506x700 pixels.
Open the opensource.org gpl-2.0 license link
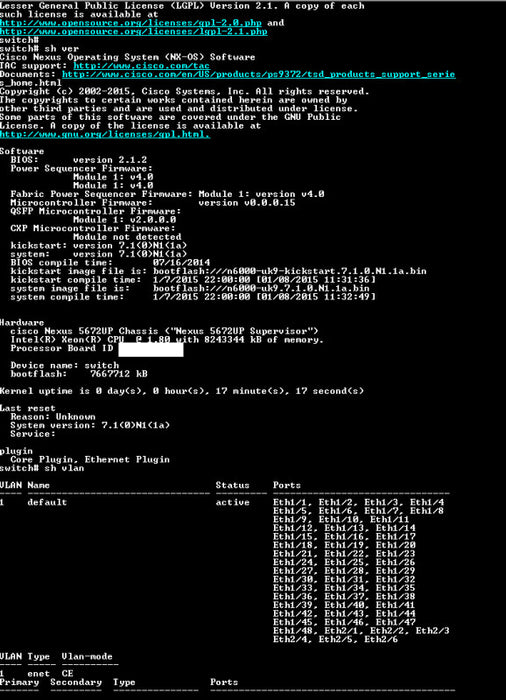131,23
